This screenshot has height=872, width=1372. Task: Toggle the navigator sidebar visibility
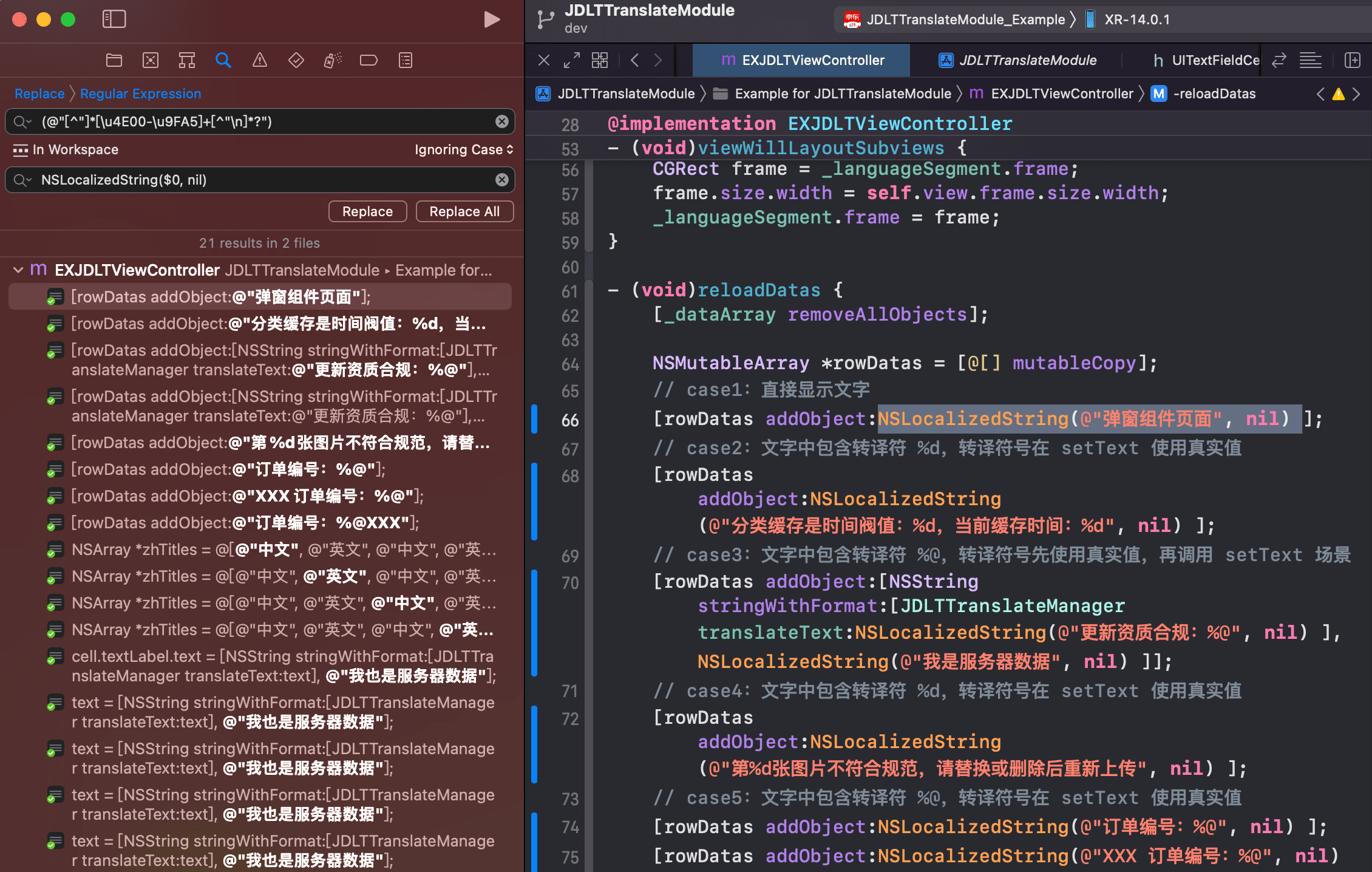[114, 19]
